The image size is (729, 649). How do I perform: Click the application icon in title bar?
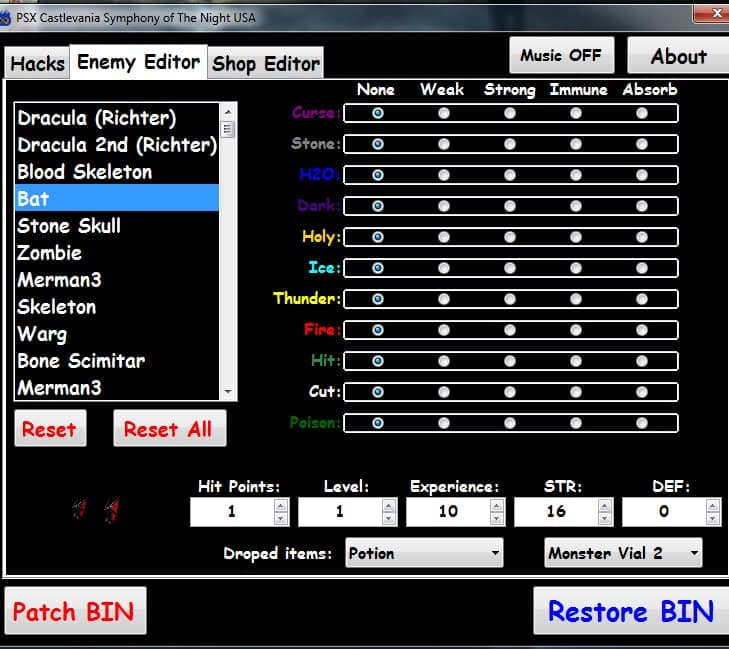(5, 18)
